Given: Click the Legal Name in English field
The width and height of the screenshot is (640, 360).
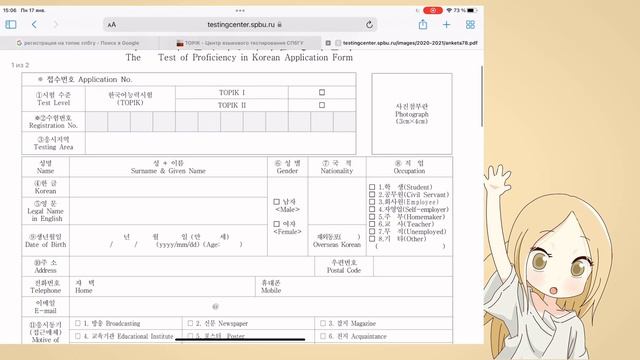Looking at the screenshot, I should pos(168,211).
